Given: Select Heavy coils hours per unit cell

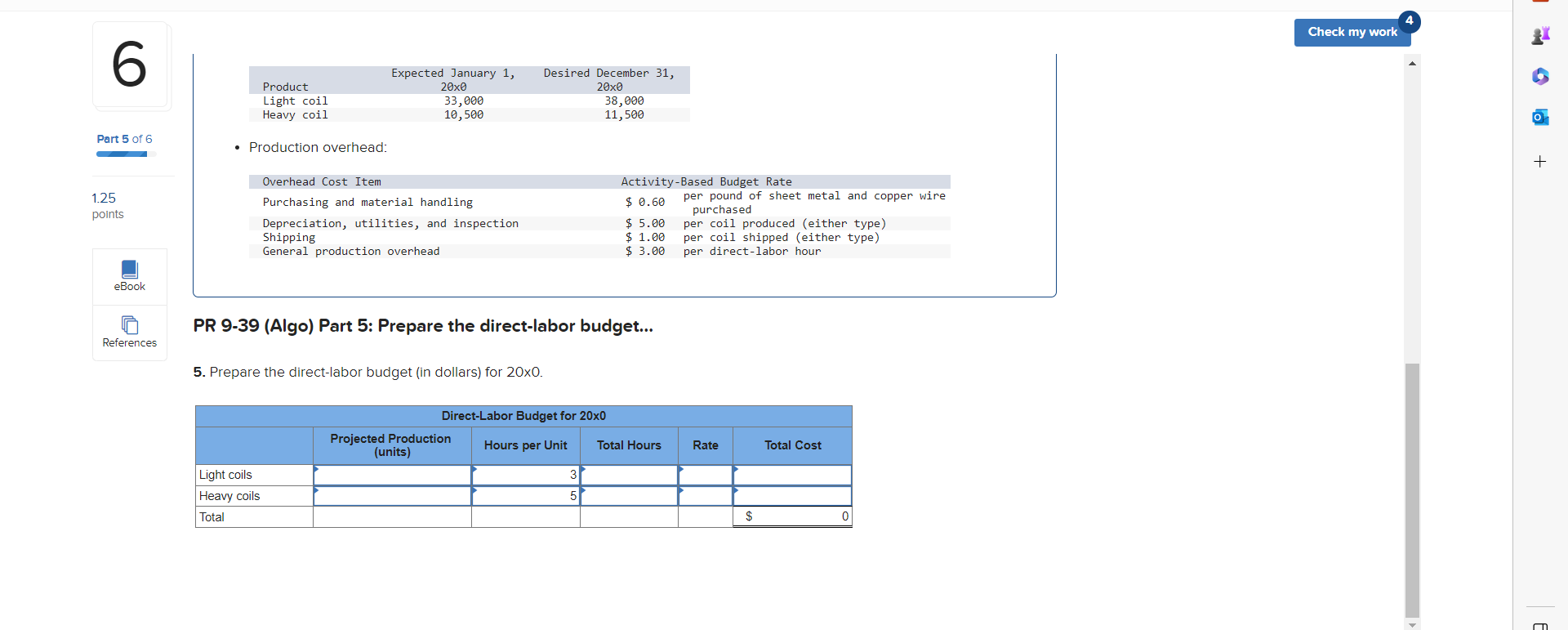Looking at the screenshot, I should click(x=526, y=496).
